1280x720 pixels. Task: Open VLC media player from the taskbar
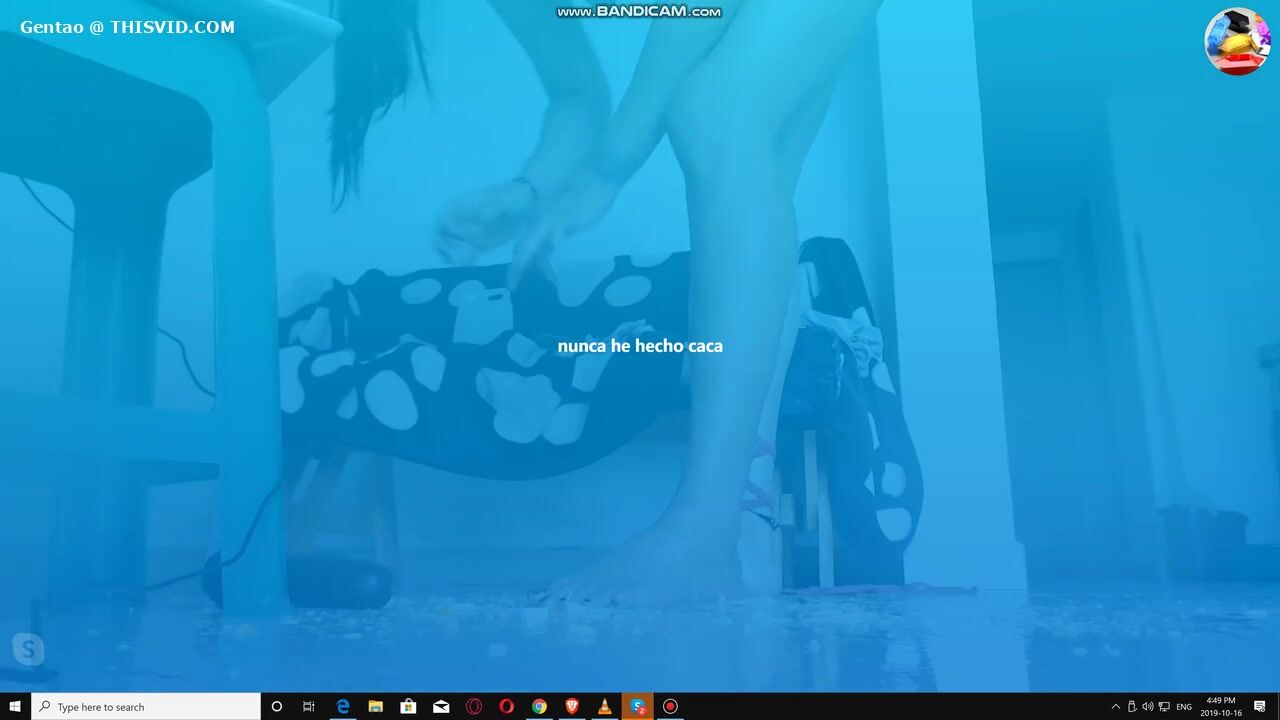[605, 706]
